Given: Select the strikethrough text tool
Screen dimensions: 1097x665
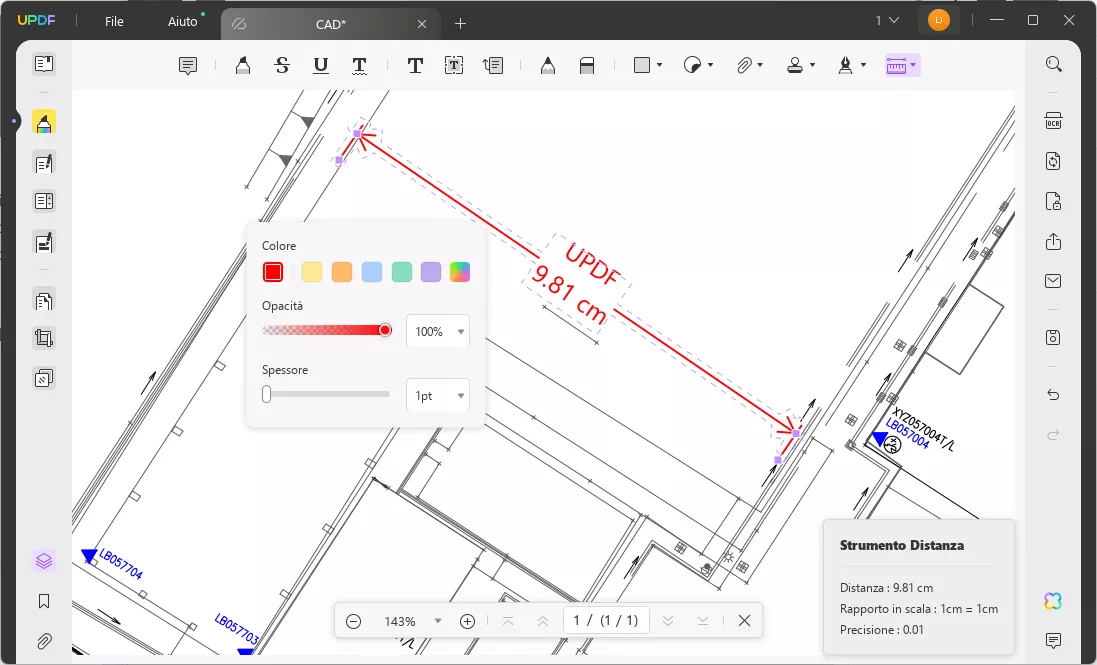Looking at the screenshot, I should point(282,66).
